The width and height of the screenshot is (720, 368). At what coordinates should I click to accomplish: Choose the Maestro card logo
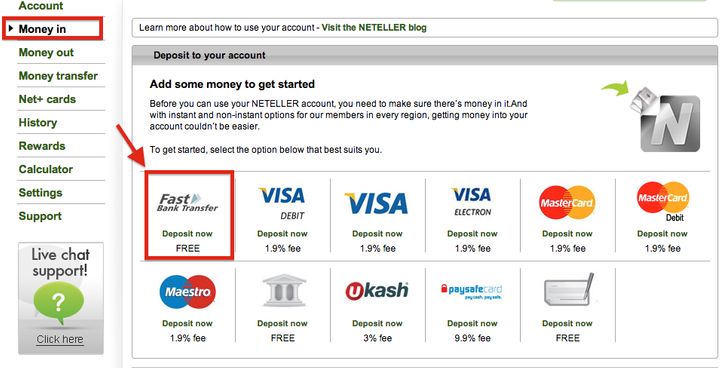tap(188, 291)
